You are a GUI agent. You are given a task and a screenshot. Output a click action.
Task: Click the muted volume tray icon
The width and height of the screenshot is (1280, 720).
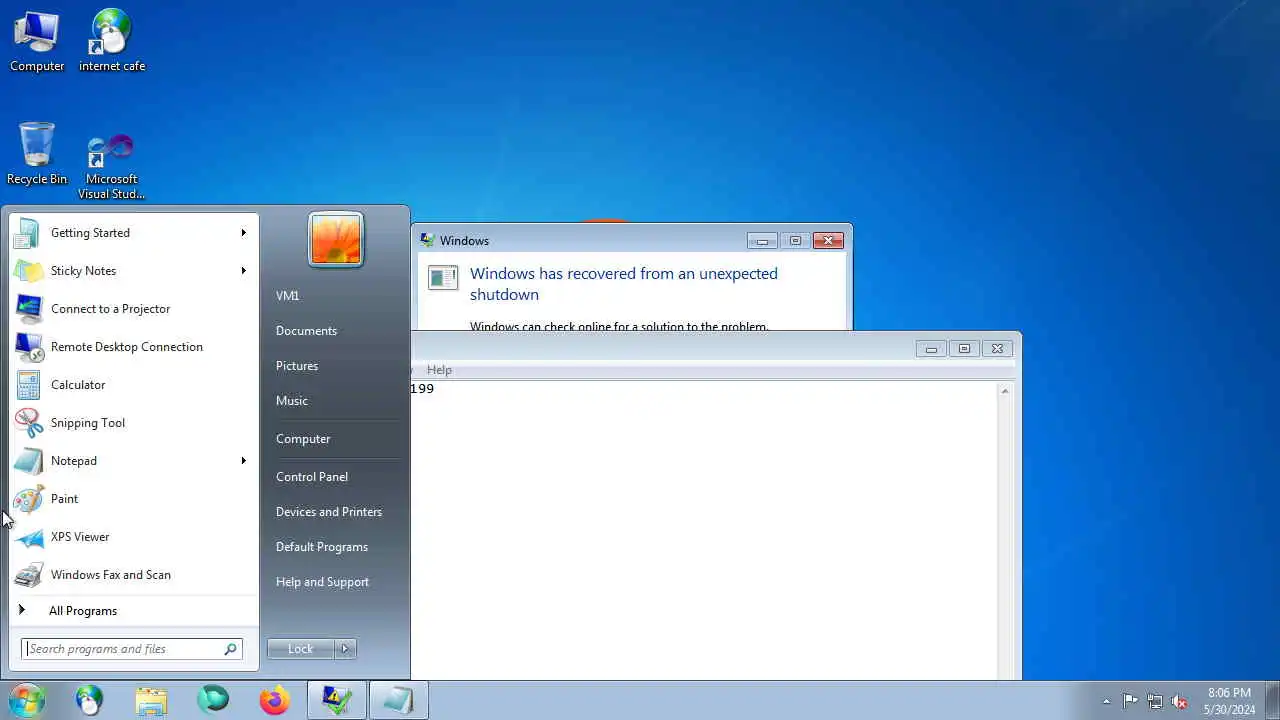click(1180, 701)
